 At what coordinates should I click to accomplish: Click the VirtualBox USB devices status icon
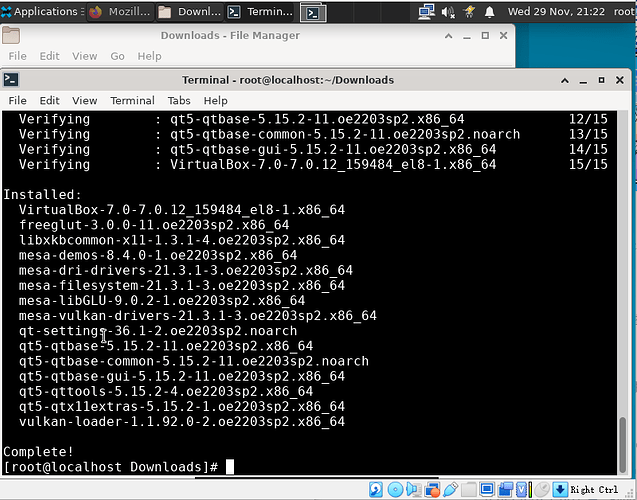pyautogui.click(x=451, y=490)
